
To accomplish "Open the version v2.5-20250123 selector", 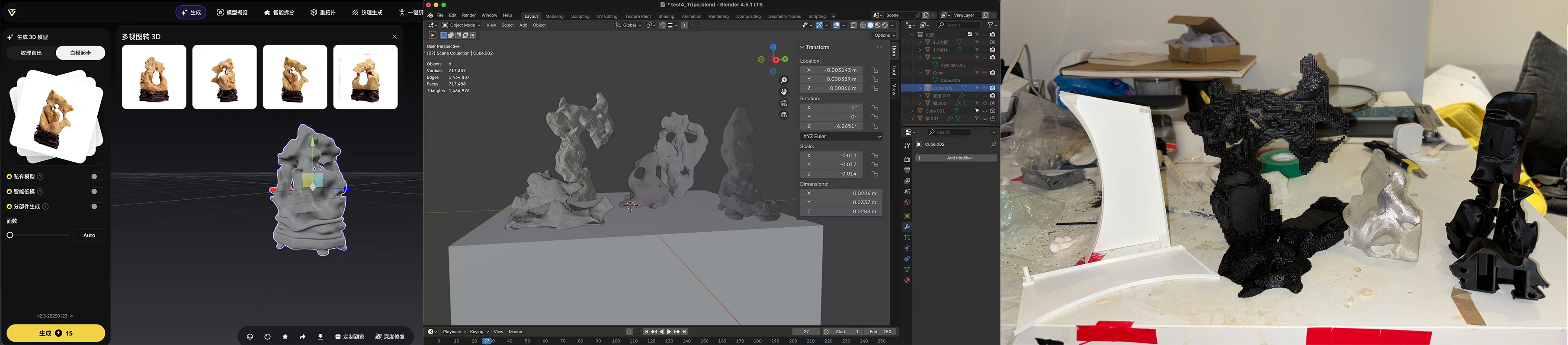I will [x=55, y=316].
